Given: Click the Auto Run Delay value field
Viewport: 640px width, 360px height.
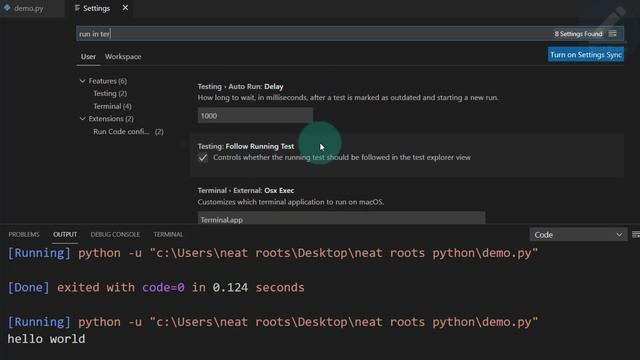Looking at the screenshot, I should 255,116.
